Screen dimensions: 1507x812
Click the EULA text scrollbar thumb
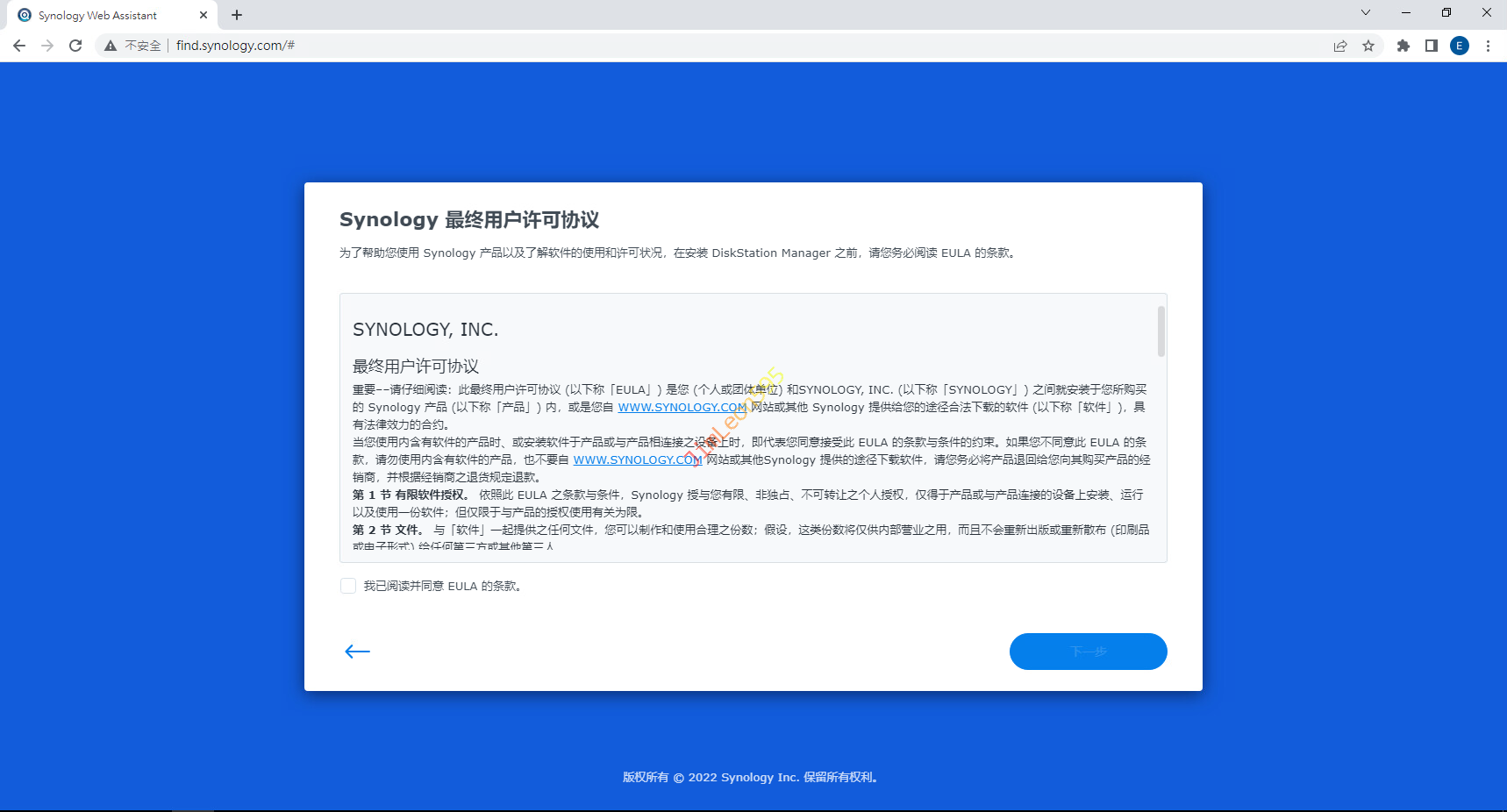(x=1161, y=331)
